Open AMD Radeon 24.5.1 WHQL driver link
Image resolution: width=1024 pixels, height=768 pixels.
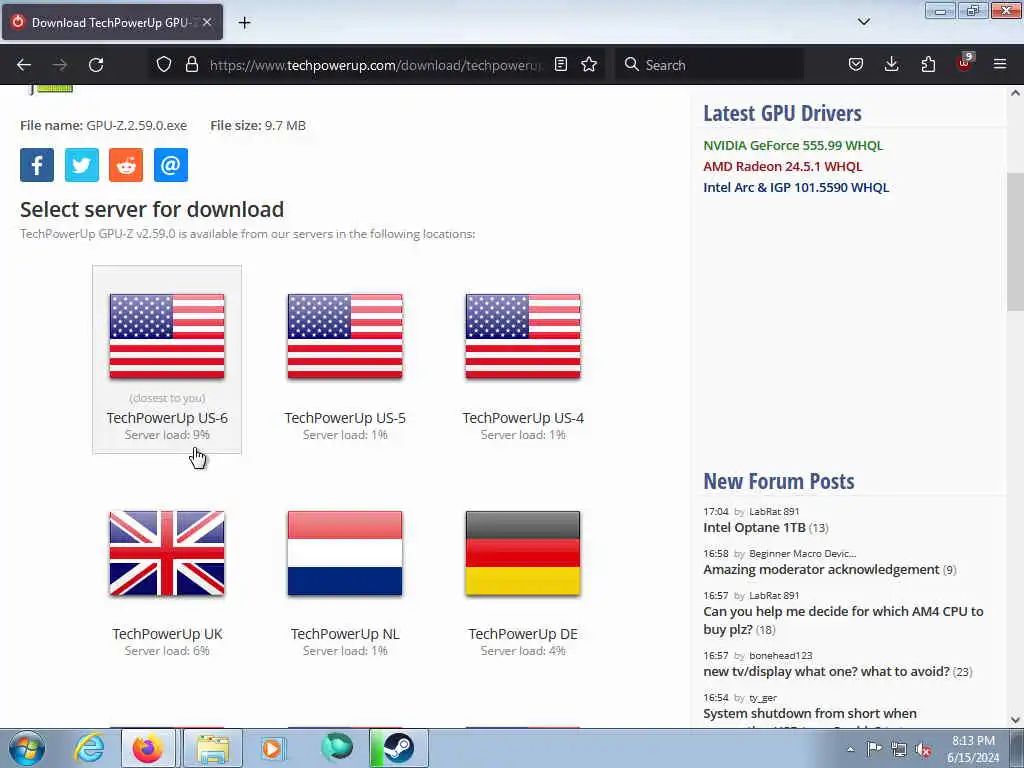(x=782, y=167)
